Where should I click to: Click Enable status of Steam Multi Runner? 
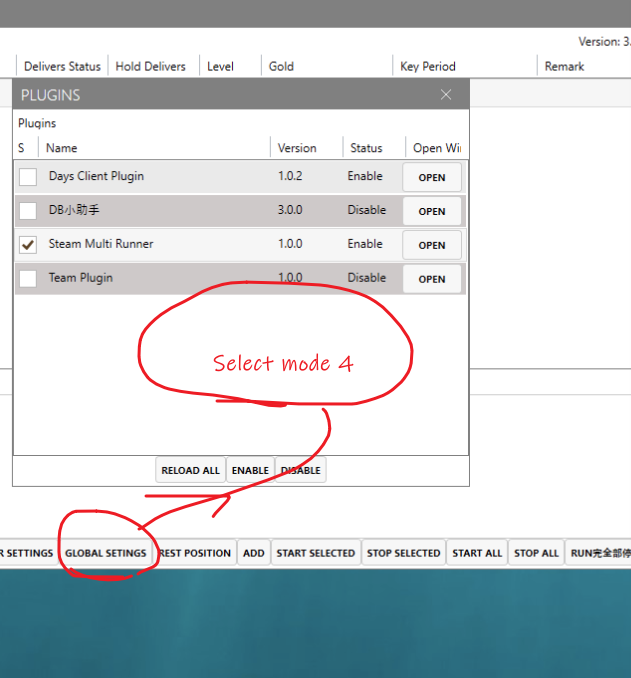pos(365,244)
